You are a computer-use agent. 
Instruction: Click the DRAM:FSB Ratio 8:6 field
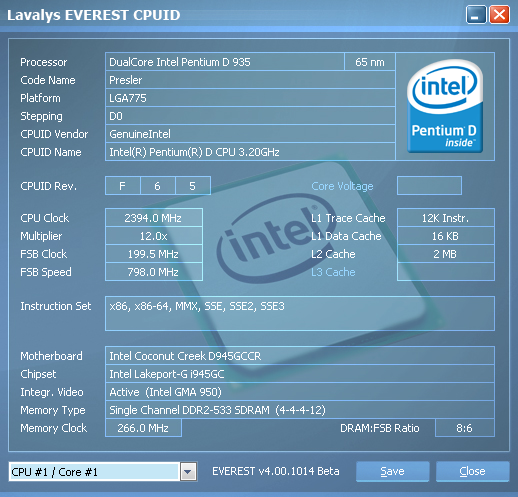pyautogui.click(x=465, y=428)
